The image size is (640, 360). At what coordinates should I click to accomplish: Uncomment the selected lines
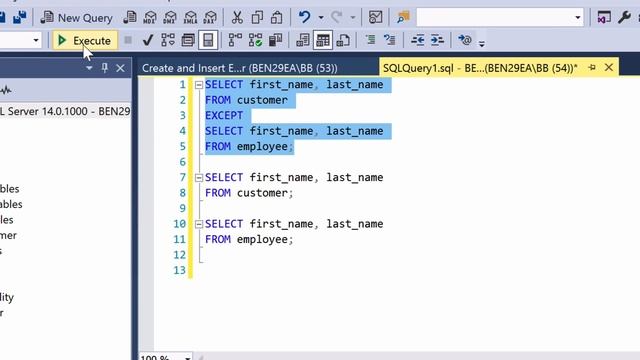tap(390, 40)
